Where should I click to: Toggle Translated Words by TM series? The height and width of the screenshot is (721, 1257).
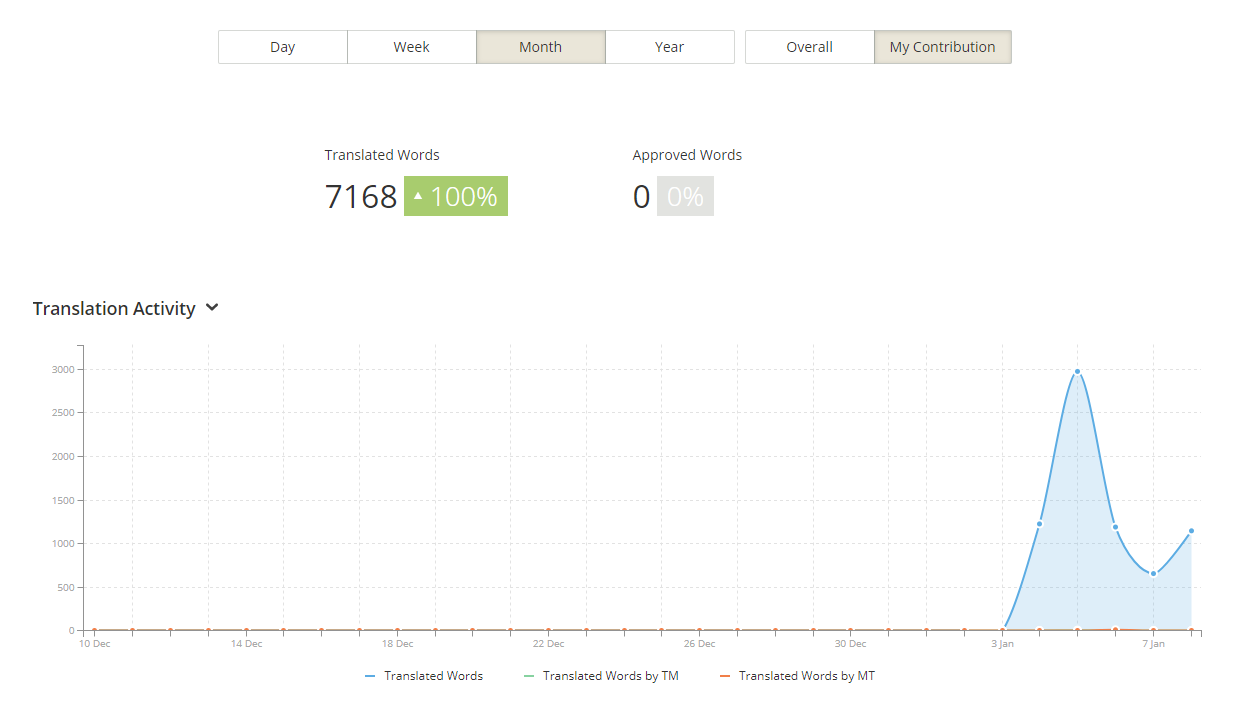(x=601, y=676)
